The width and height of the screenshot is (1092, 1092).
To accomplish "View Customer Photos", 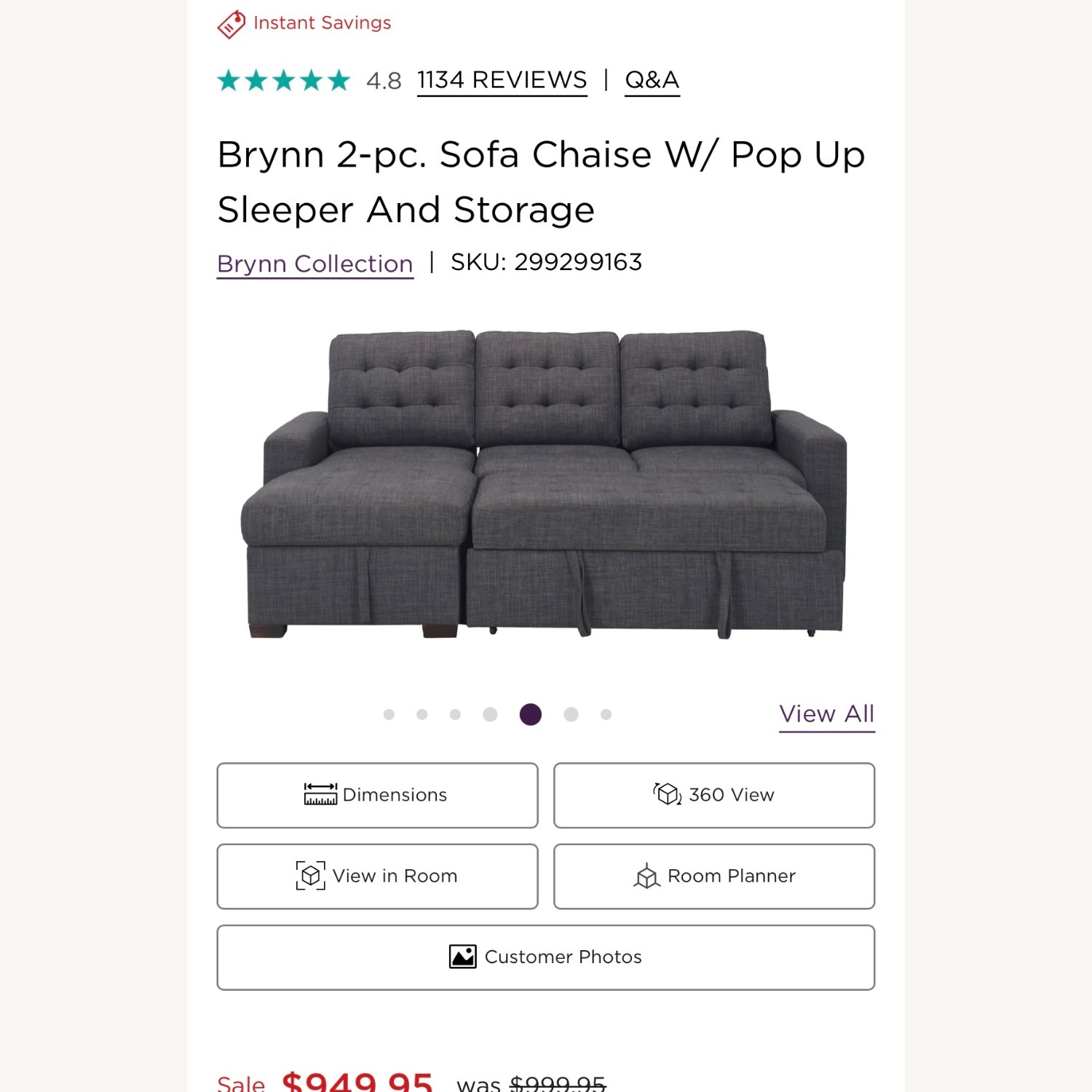I will (545, 957).
